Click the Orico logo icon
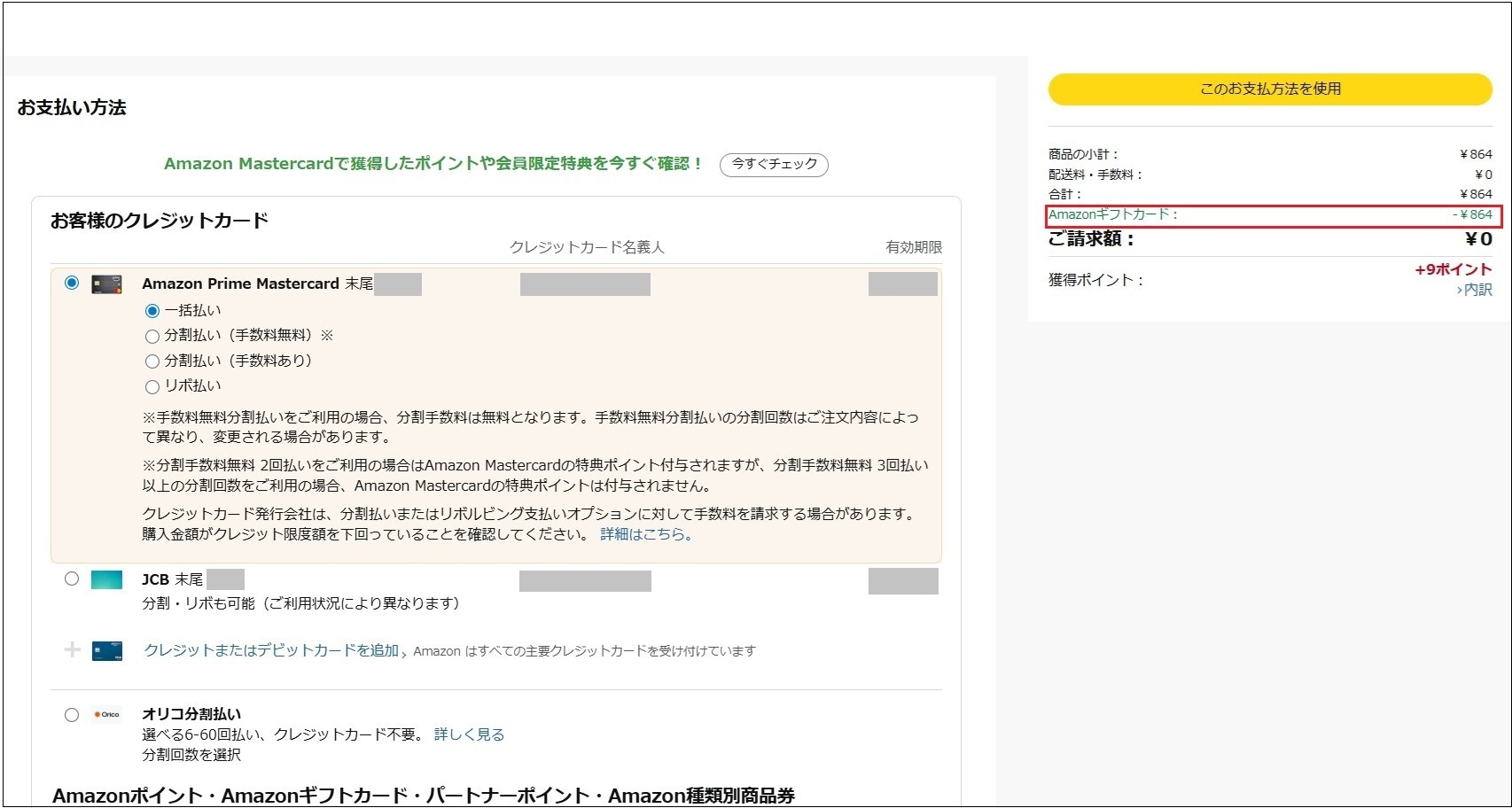Viewport: 1512px width, 808px height. pyautogui.click(x=107, y=715)
